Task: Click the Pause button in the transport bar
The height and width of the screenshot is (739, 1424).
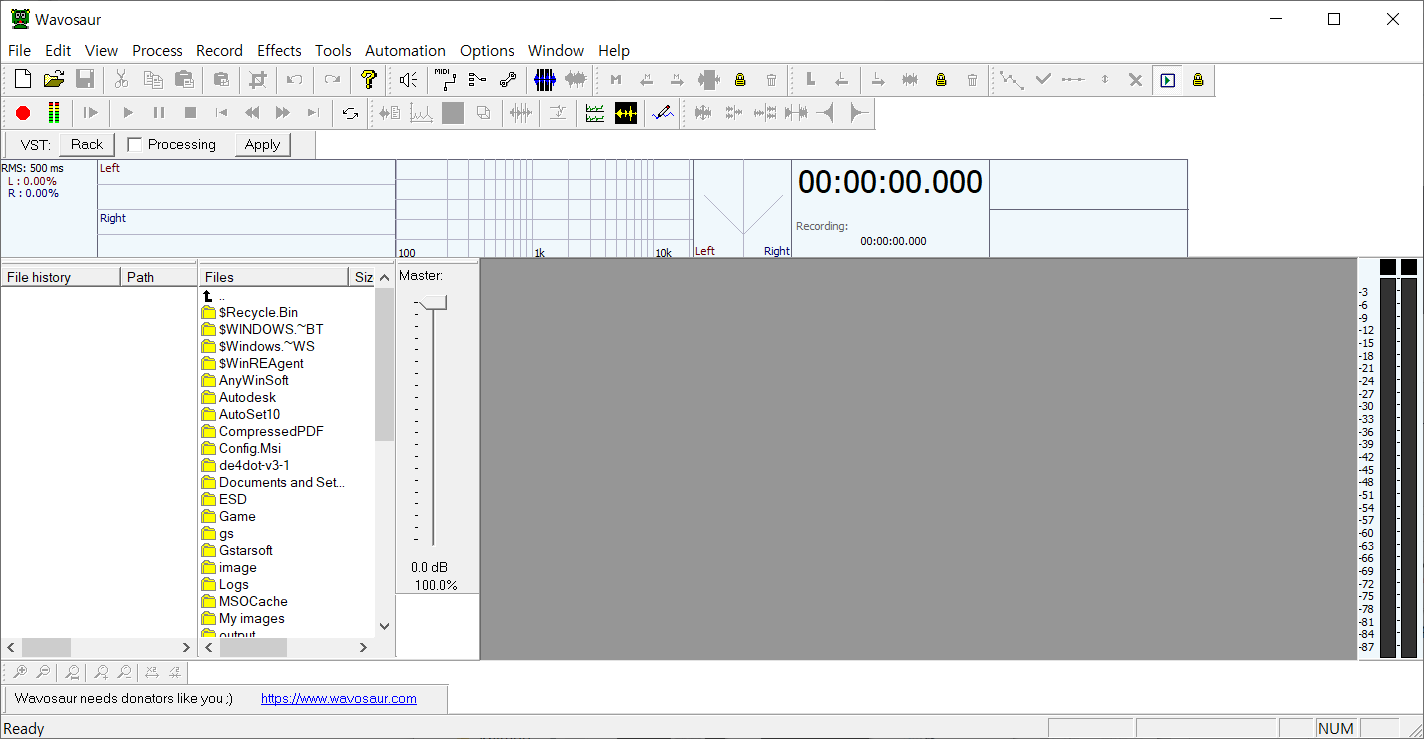Action: pos(159,113)
